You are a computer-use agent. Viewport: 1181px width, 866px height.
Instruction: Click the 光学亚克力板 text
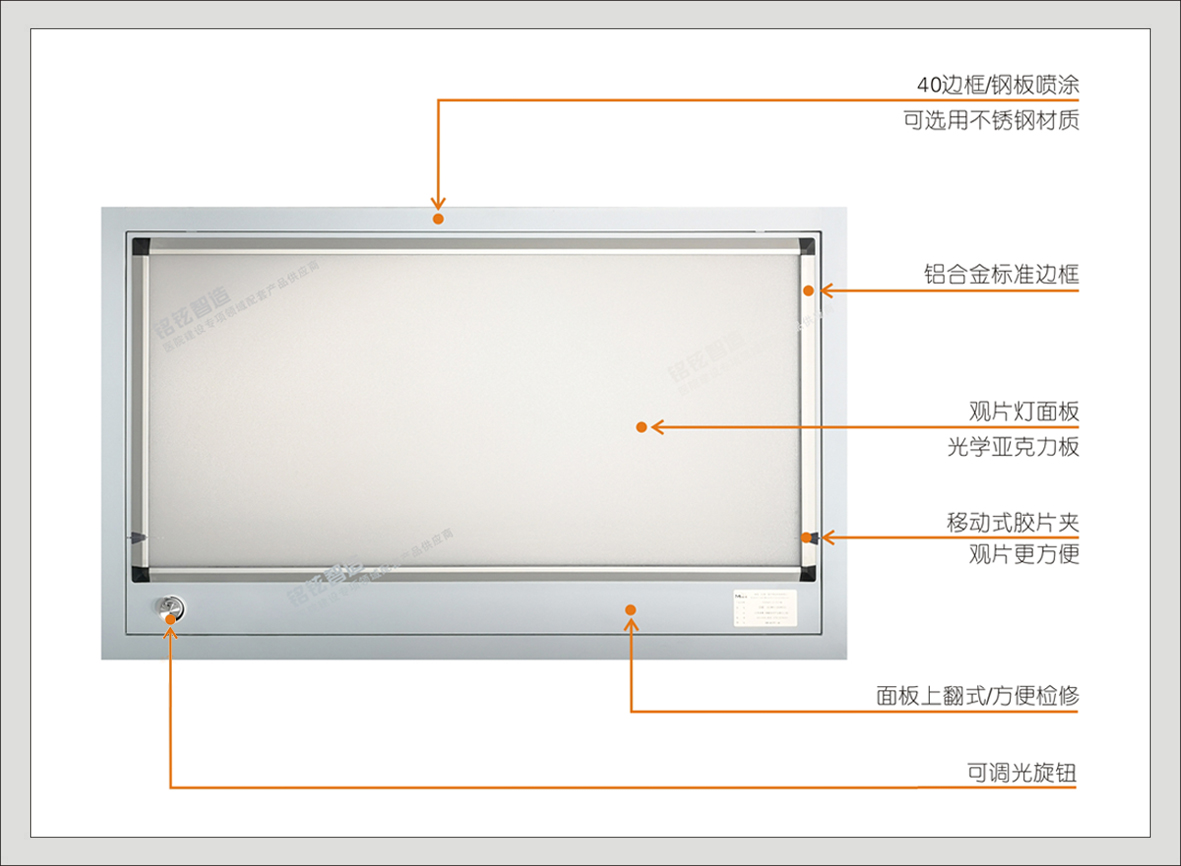tap(1013, 447)
